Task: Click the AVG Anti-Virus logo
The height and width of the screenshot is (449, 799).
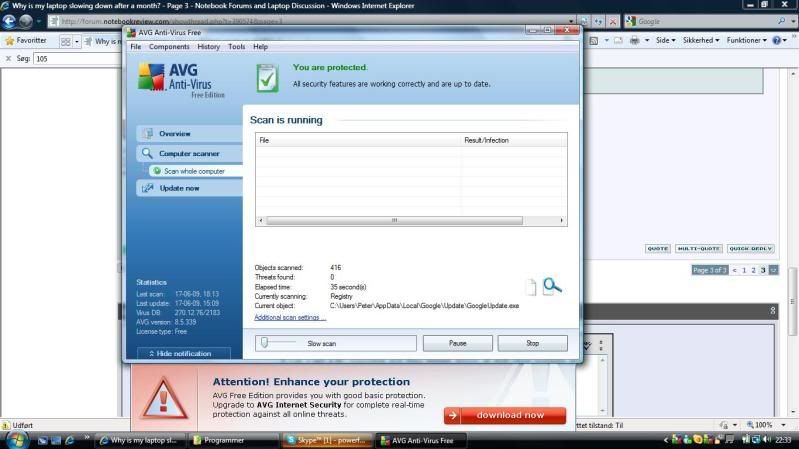Action: click(x=181, y=80)
